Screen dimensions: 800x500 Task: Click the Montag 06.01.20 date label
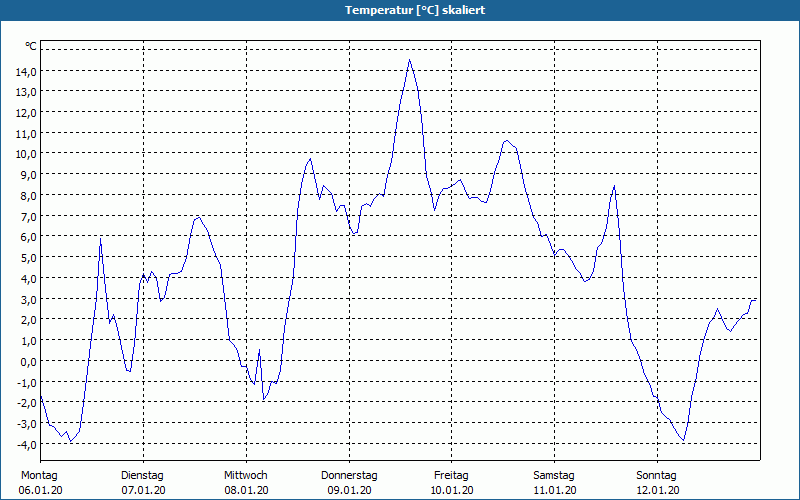(x=40, y=483)
